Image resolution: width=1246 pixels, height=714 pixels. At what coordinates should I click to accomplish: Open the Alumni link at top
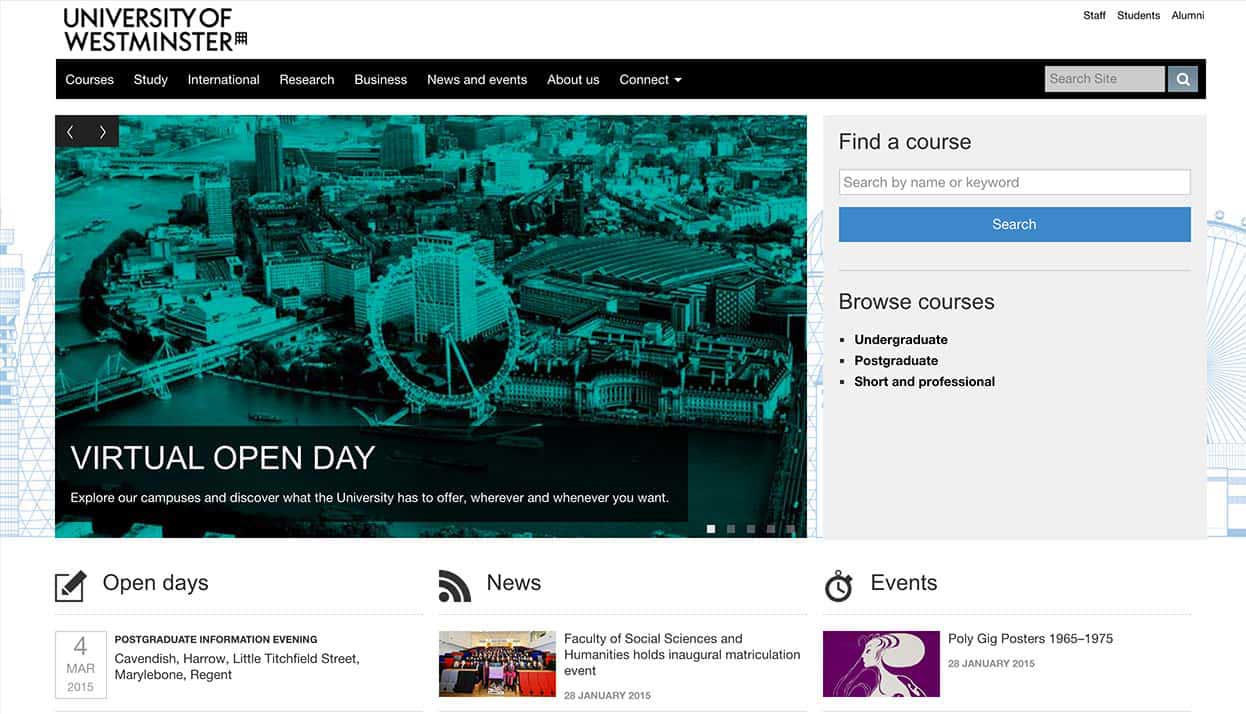pos(1188,16)
